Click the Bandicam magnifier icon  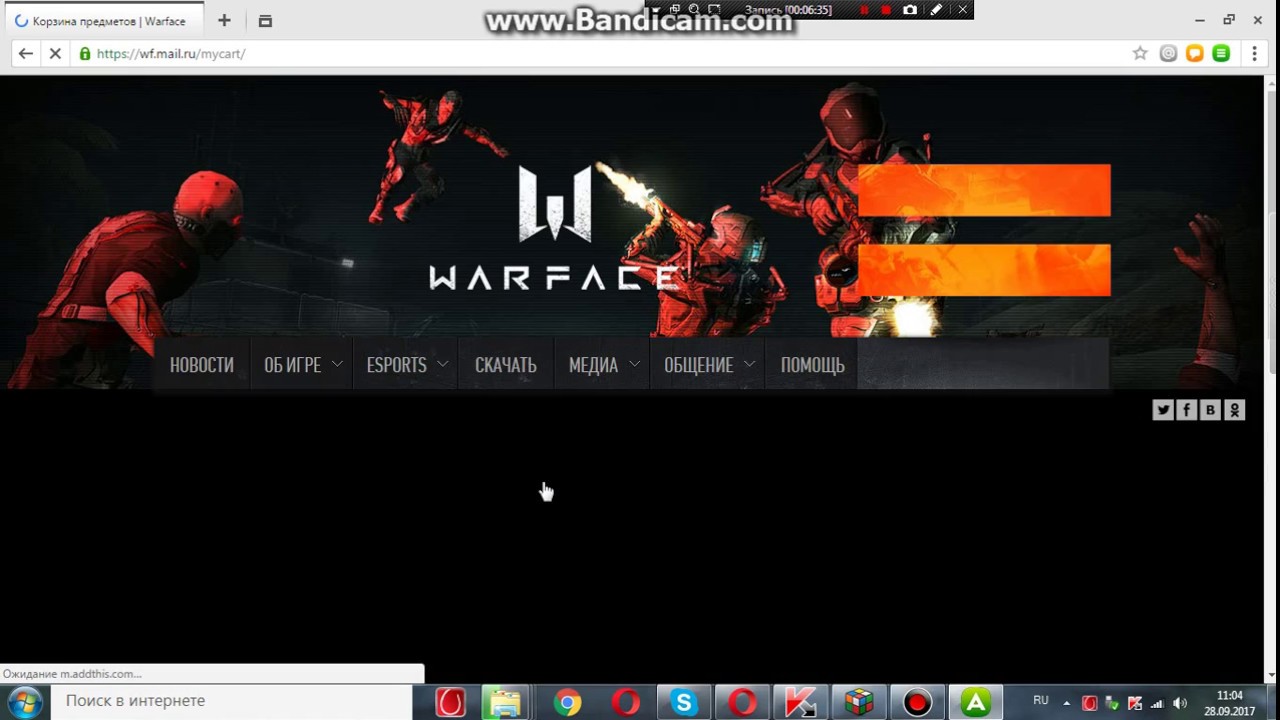(694, 10)
